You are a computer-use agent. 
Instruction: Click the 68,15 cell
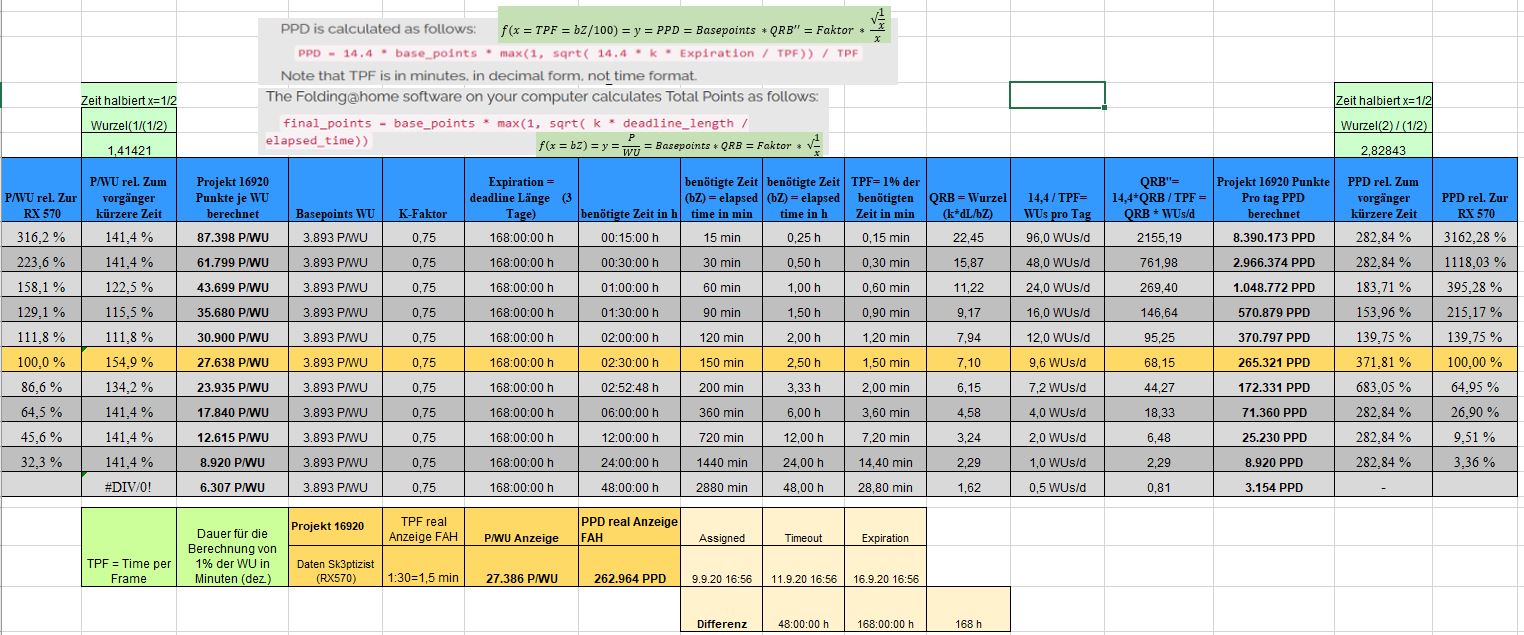pos(1160,362)
